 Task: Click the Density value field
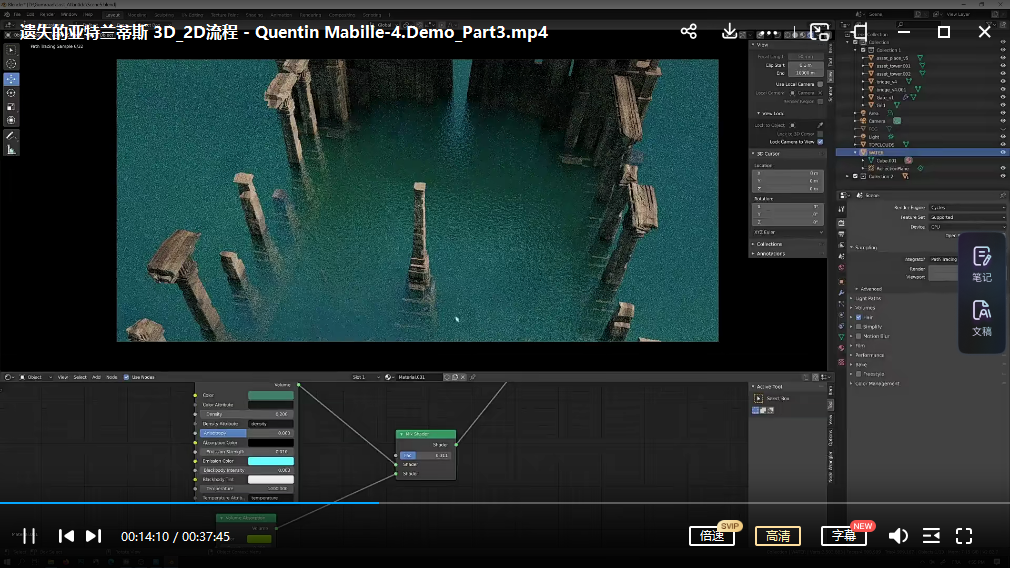coord(247,414)
